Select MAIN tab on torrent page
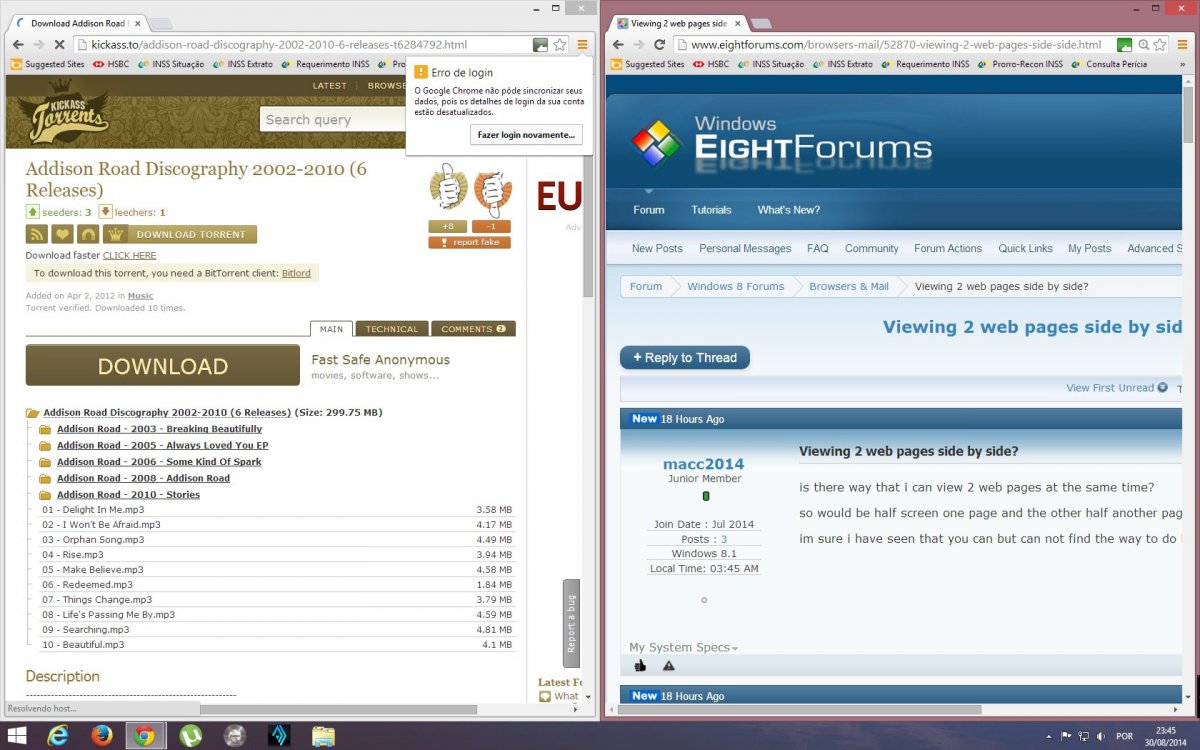The height and width of the screenshot is (750, 1200). coord(331,329)
